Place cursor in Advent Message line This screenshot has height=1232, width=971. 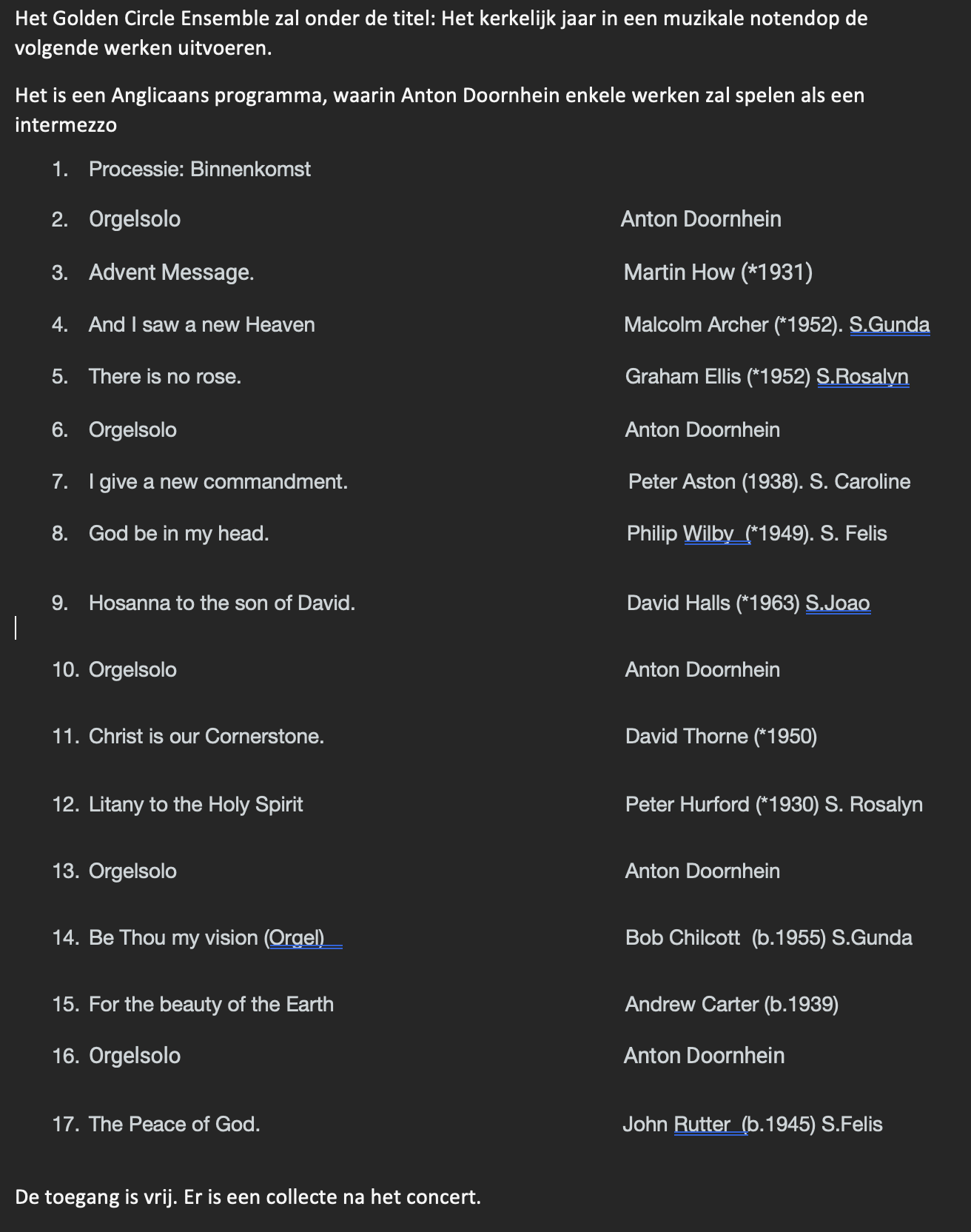coord(172,272)
